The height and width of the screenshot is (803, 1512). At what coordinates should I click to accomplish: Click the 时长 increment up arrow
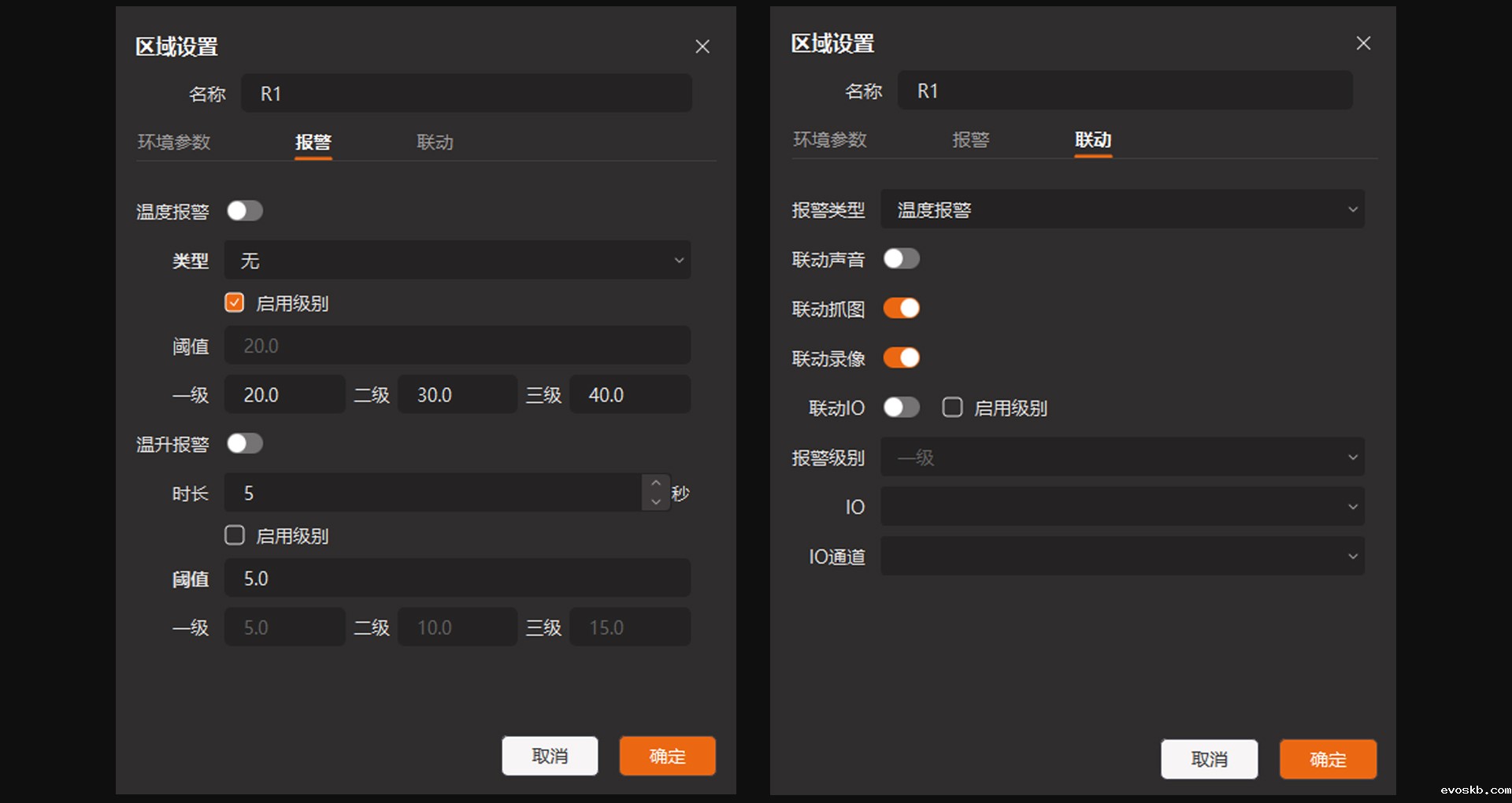(656, 483)
